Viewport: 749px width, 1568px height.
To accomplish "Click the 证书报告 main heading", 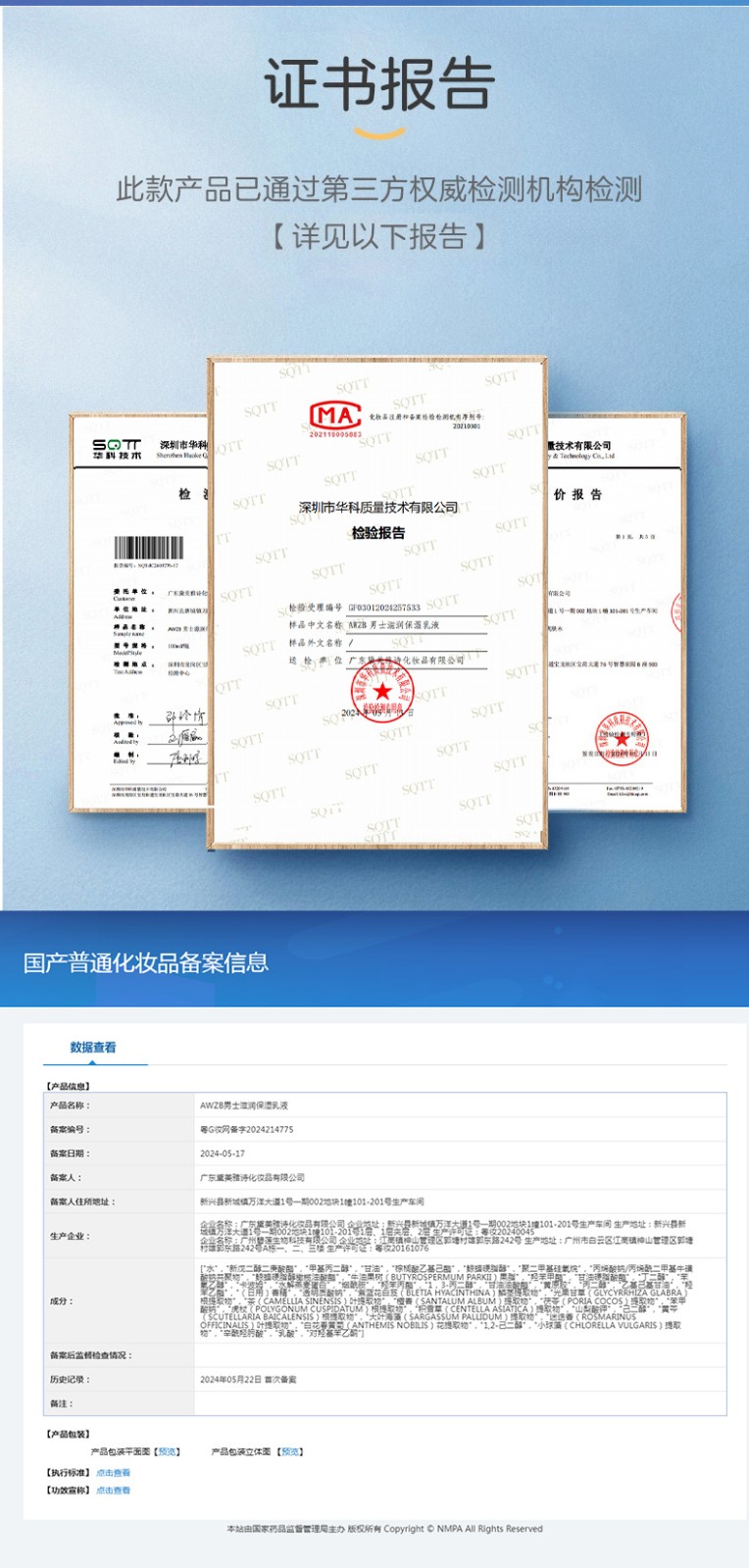I will (378, 84).
